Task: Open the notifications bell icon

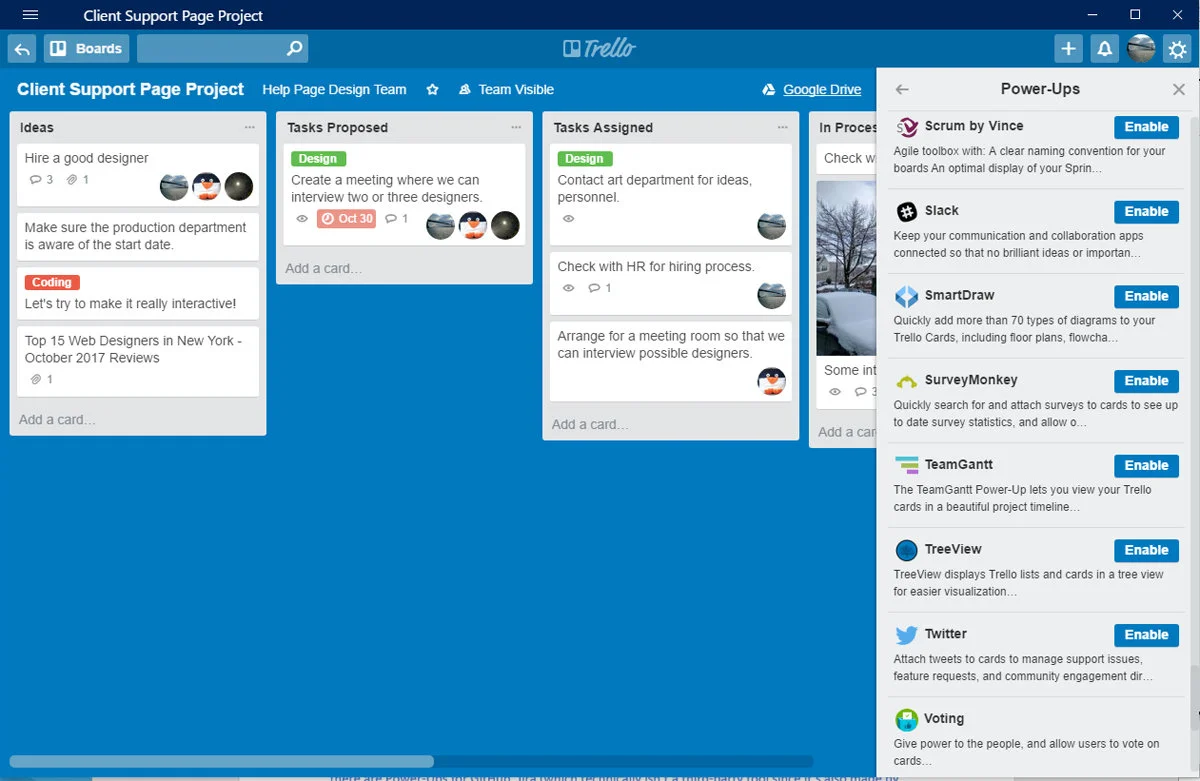Action: click(1104, 48)
